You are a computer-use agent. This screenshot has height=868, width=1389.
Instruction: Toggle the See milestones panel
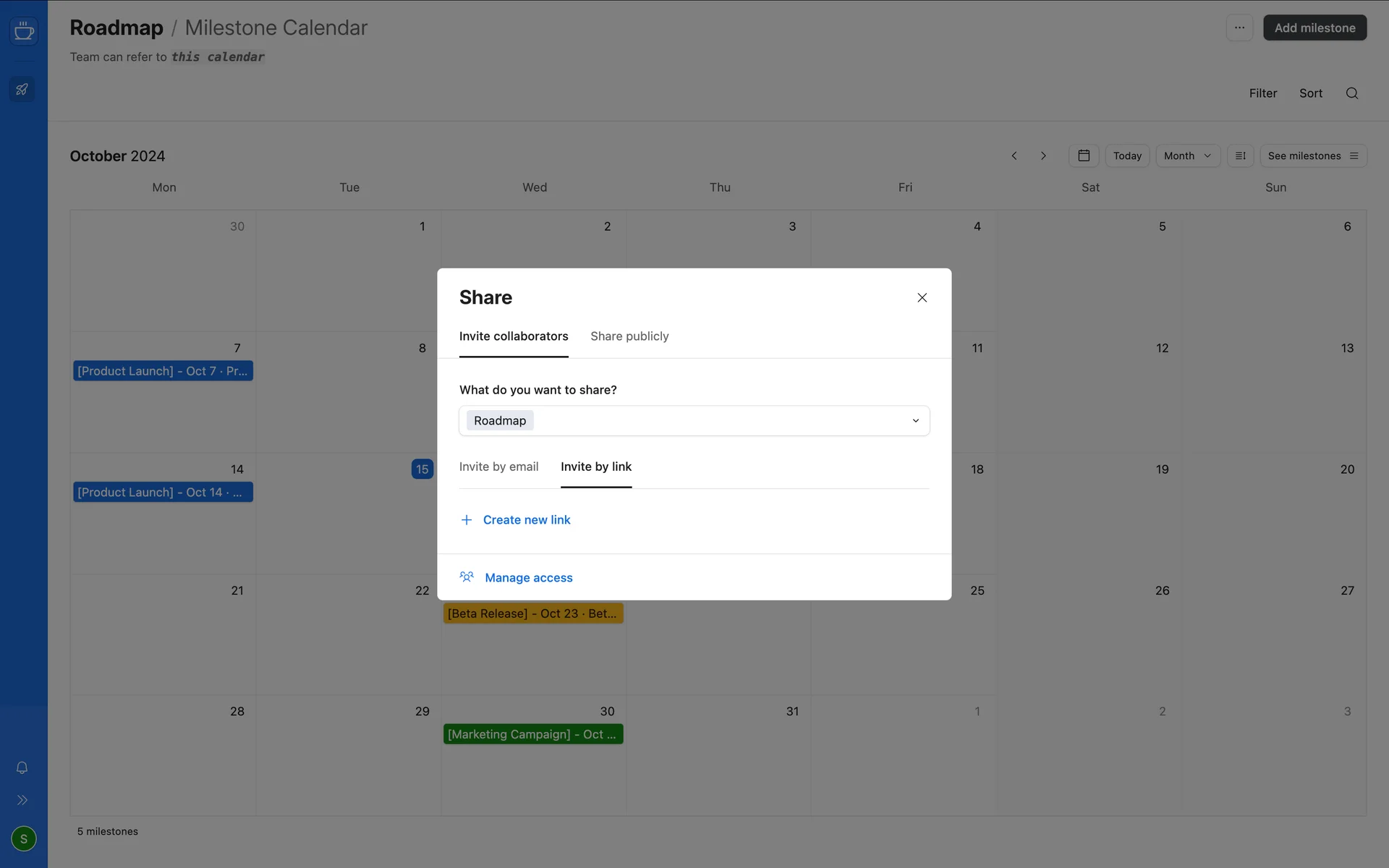click(x=1312, y=156)
